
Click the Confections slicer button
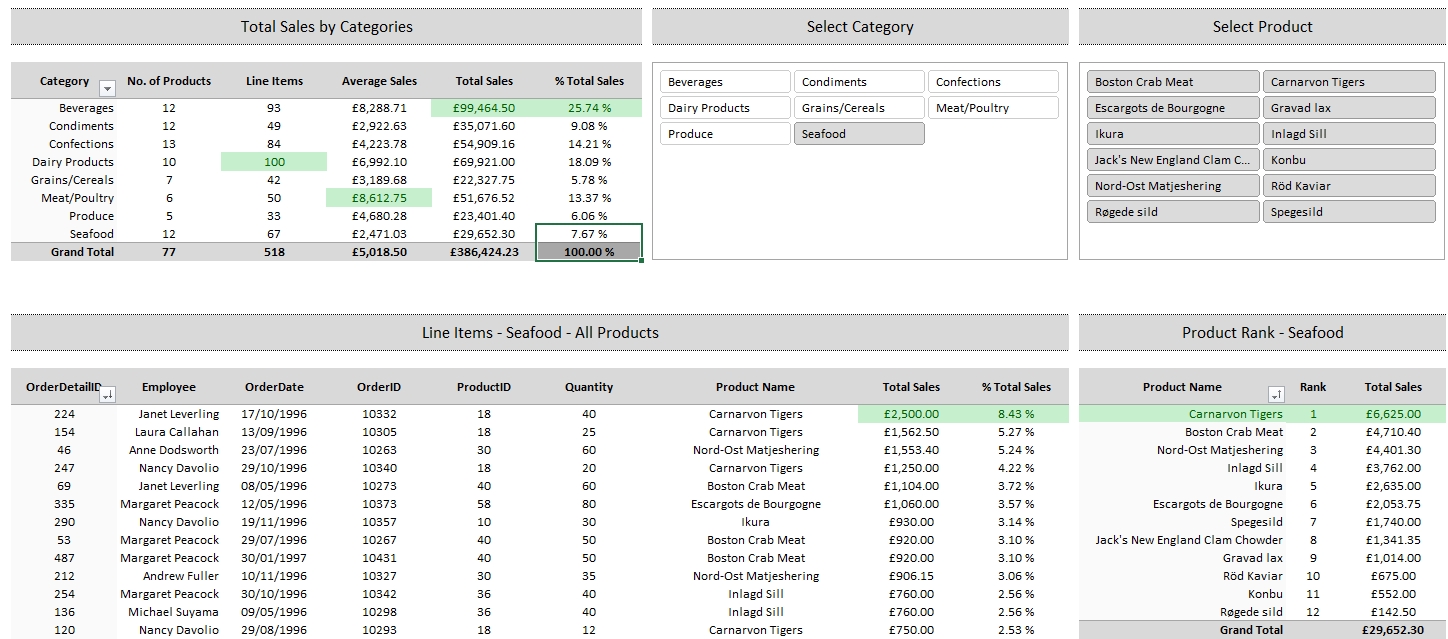coord(992,82)
